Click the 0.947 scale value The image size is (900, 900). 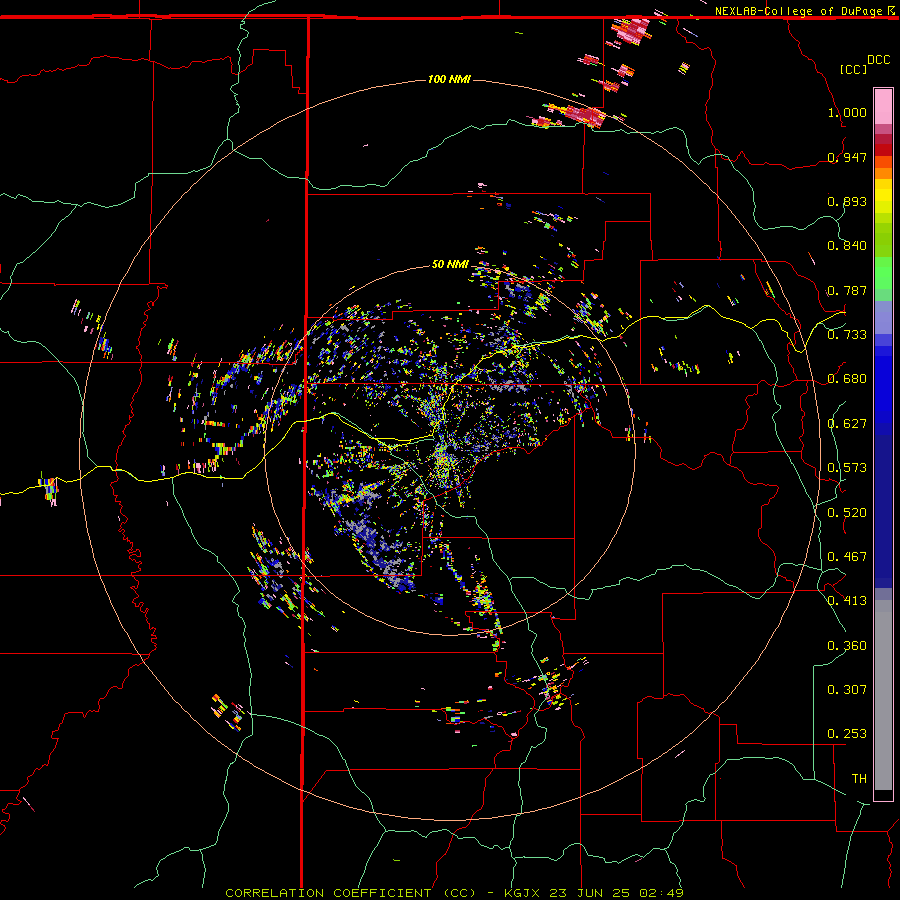(x=847, y=157)
